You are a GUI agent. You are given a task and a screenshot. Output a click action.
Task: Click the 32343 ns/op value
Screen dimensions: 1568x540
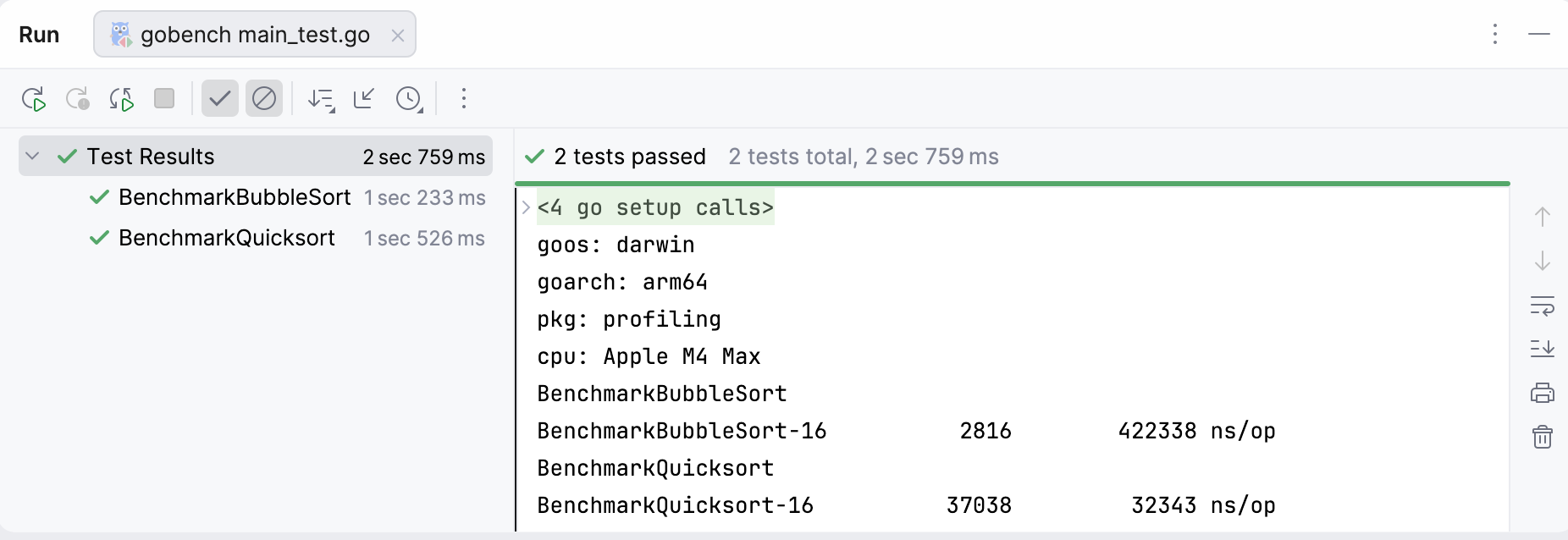pyautogui.click(x=1203, y=505)
